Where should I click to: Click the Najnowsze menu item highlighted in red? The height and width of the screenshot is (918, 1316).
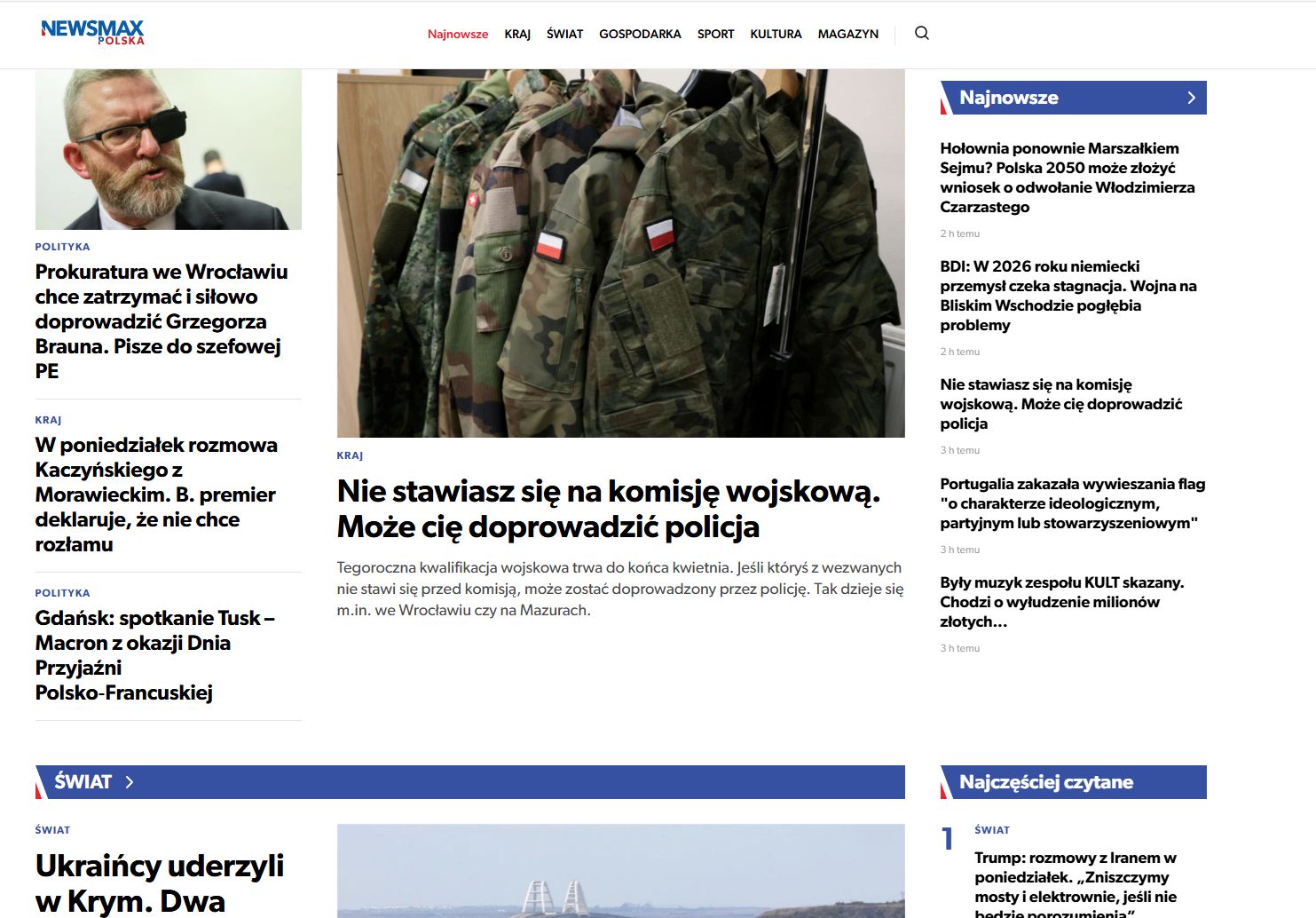click(457, 34)
